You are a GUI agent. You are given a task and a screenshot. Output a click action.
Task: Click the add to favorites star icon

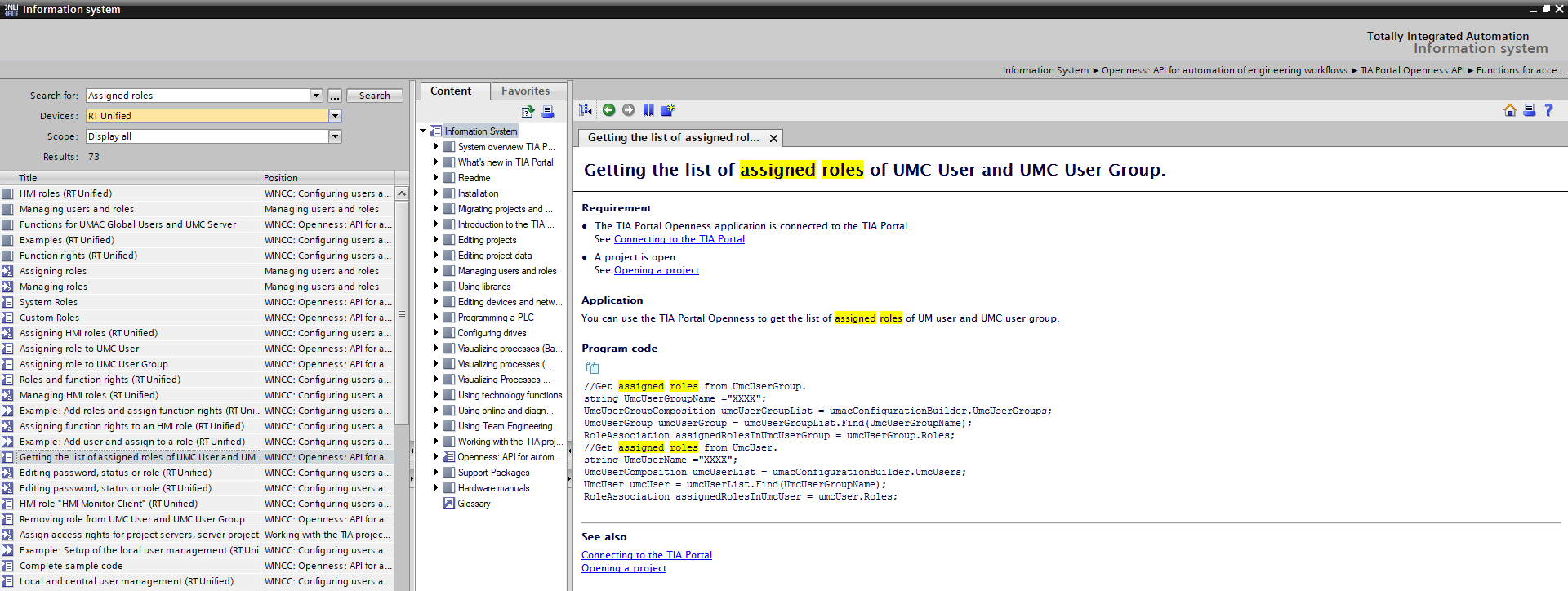click(668, 110)
